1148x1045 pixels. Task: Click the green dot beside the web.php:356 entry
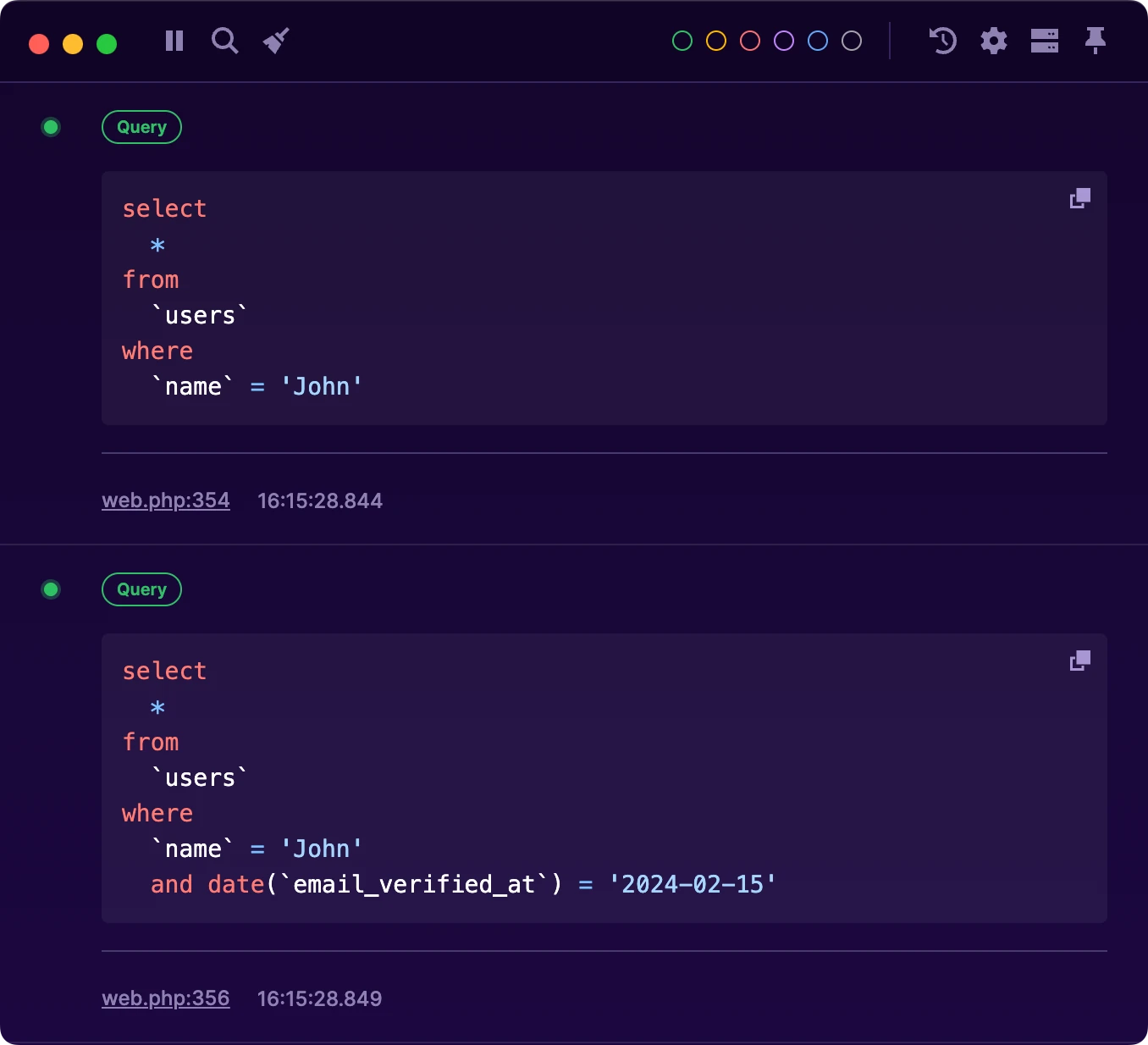(51, 589)
